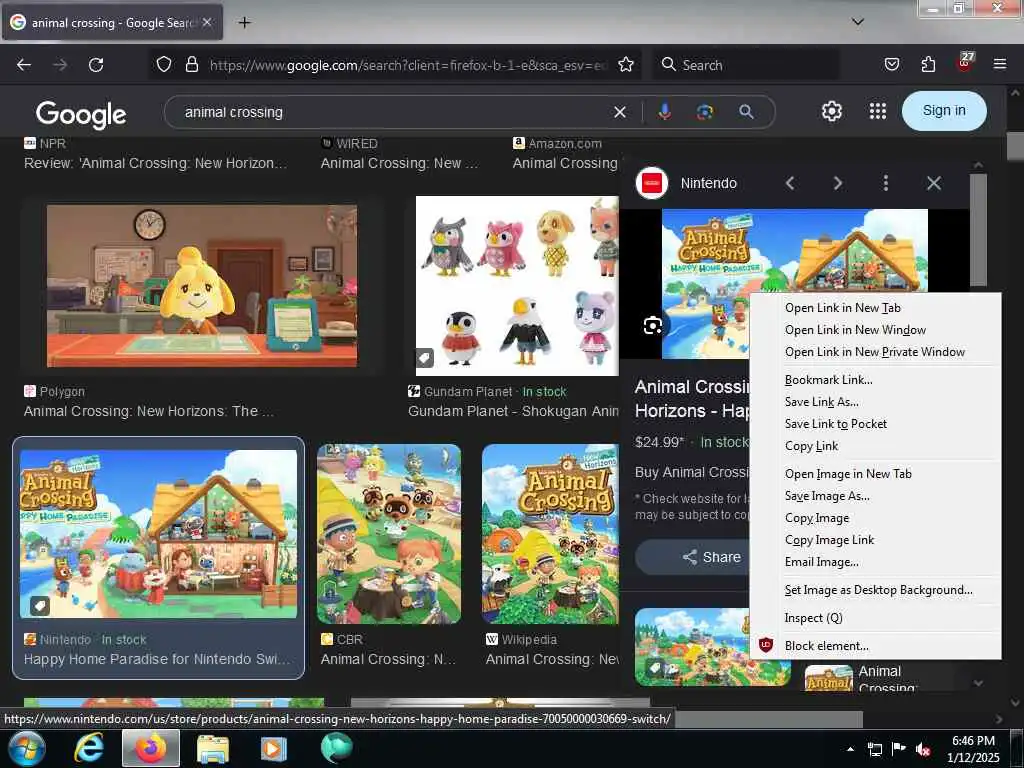Open the CBR Animal Crossing result

(388, 660)
